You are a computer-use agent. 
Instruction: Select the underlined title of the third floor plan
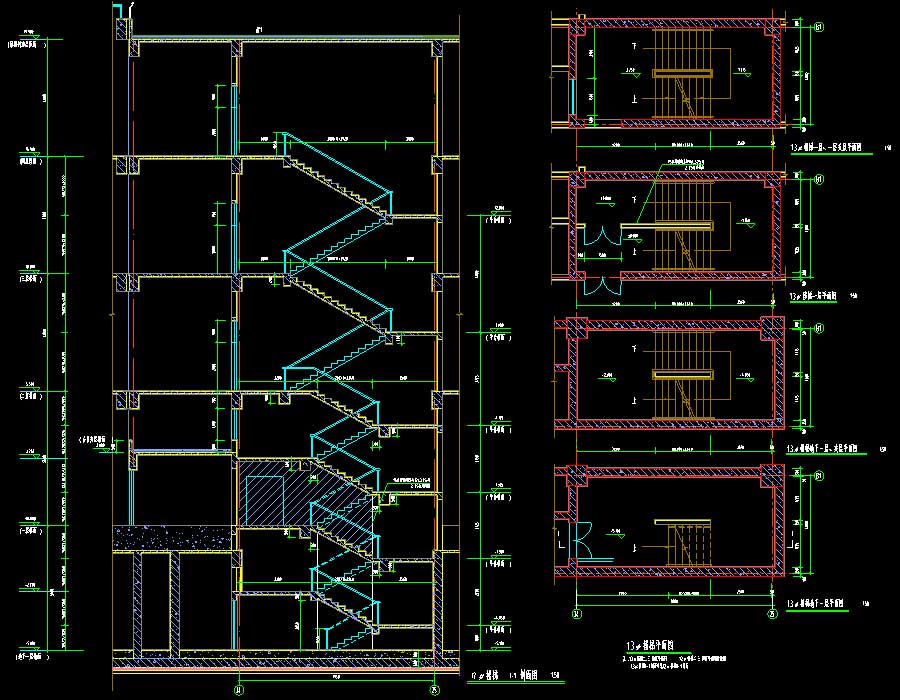click(823, 449)
